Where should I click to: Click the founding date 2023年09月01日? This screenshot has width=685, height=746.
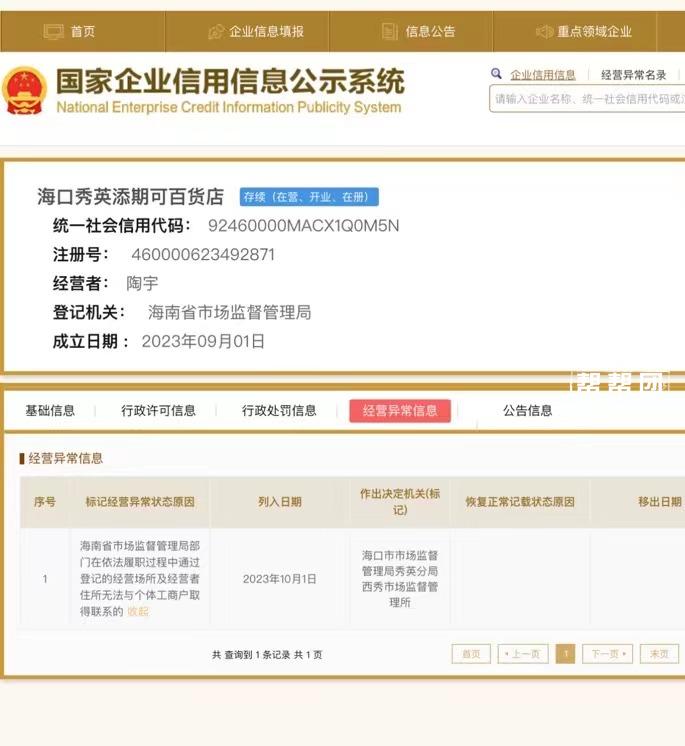[x=203, y=342]
